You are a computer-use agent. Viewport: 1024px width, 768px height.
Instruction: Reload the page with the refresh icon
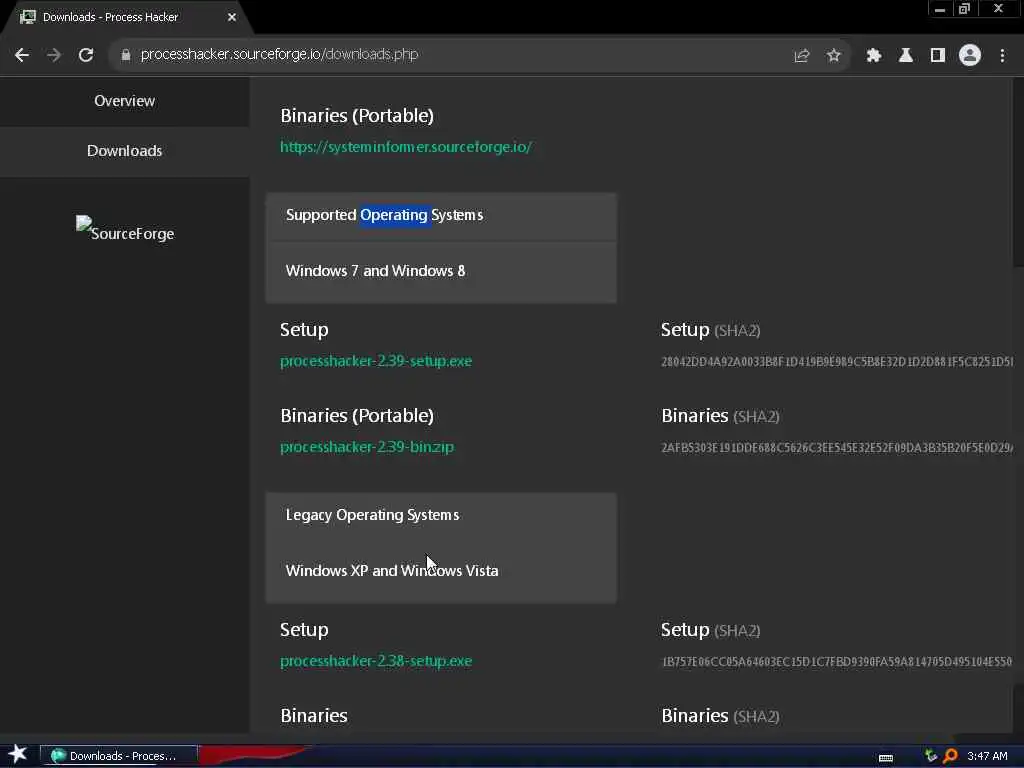click(x=86, y=56)
